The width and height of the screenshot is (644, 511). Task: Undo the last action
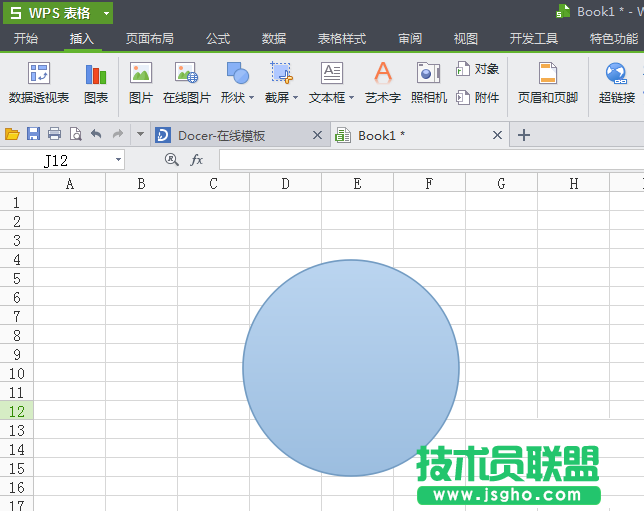click(x=96, y=134)
